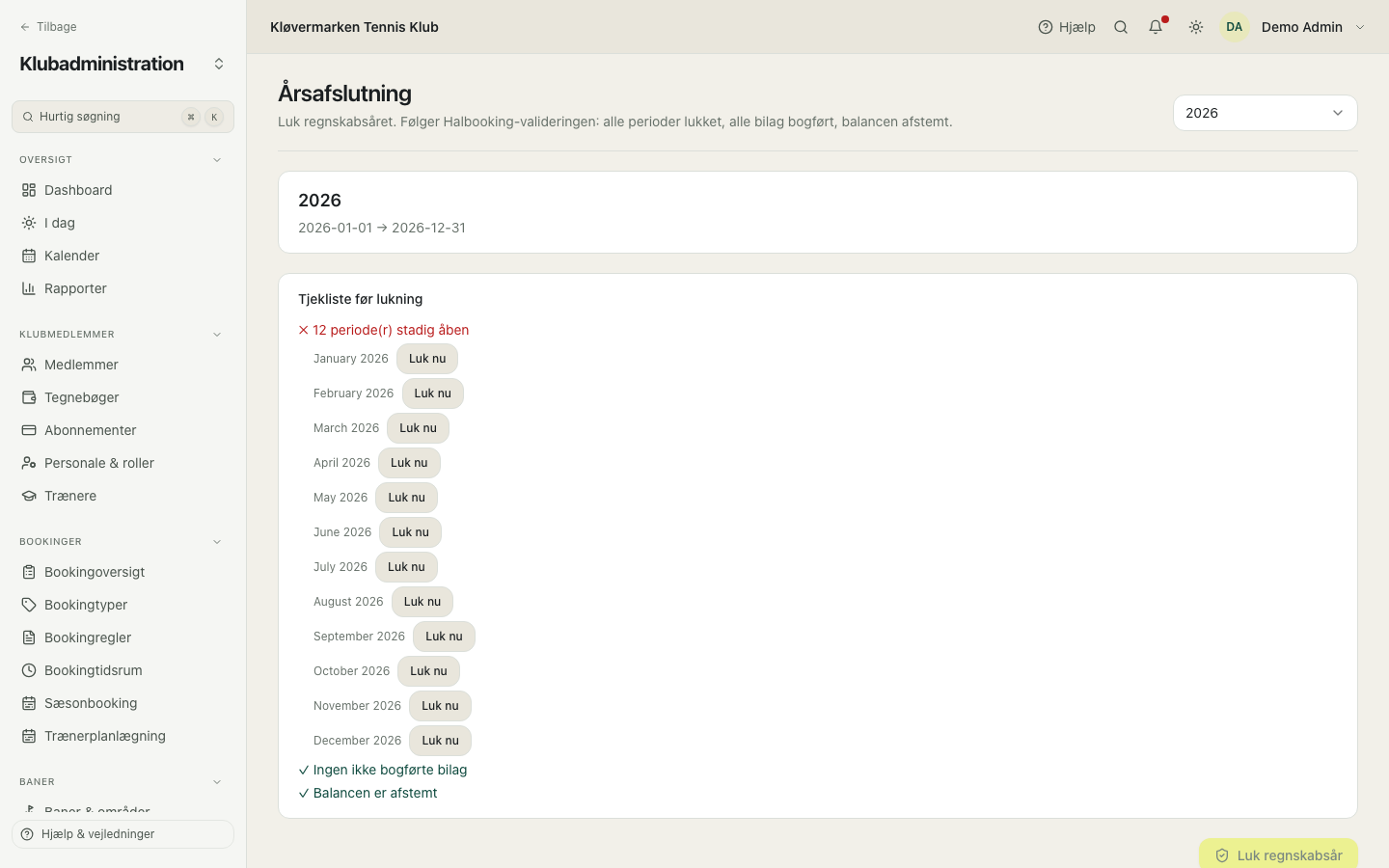Open the I dag sun icon item

123,223
